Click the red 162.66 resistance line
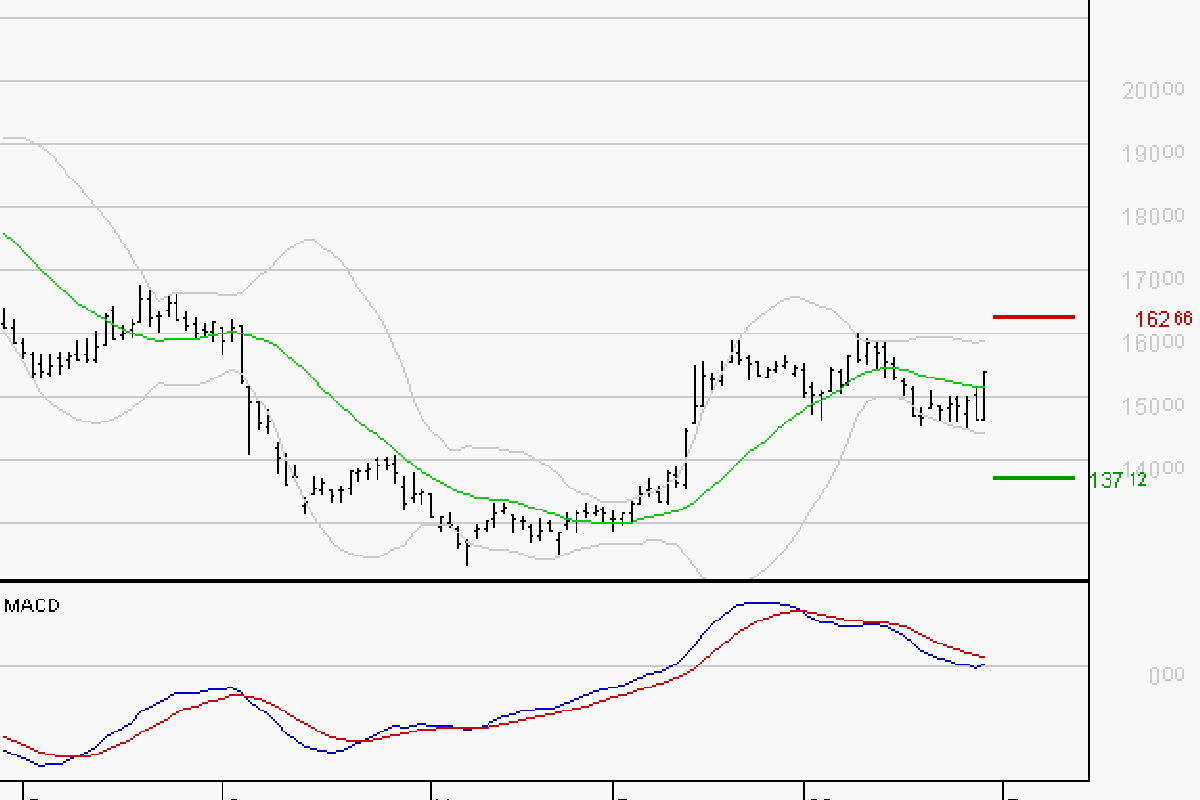1200x800 pixels. click(1033, 317)
